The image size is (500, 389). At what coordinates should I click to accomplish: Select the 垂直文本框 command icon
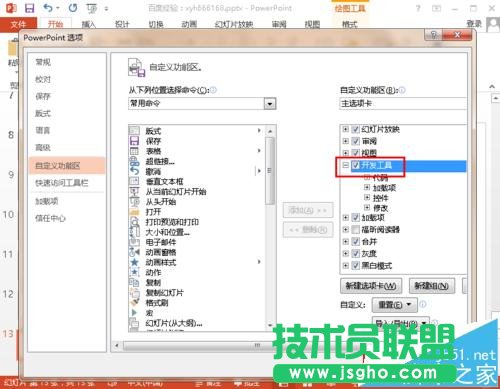click(x=134, y=181)
